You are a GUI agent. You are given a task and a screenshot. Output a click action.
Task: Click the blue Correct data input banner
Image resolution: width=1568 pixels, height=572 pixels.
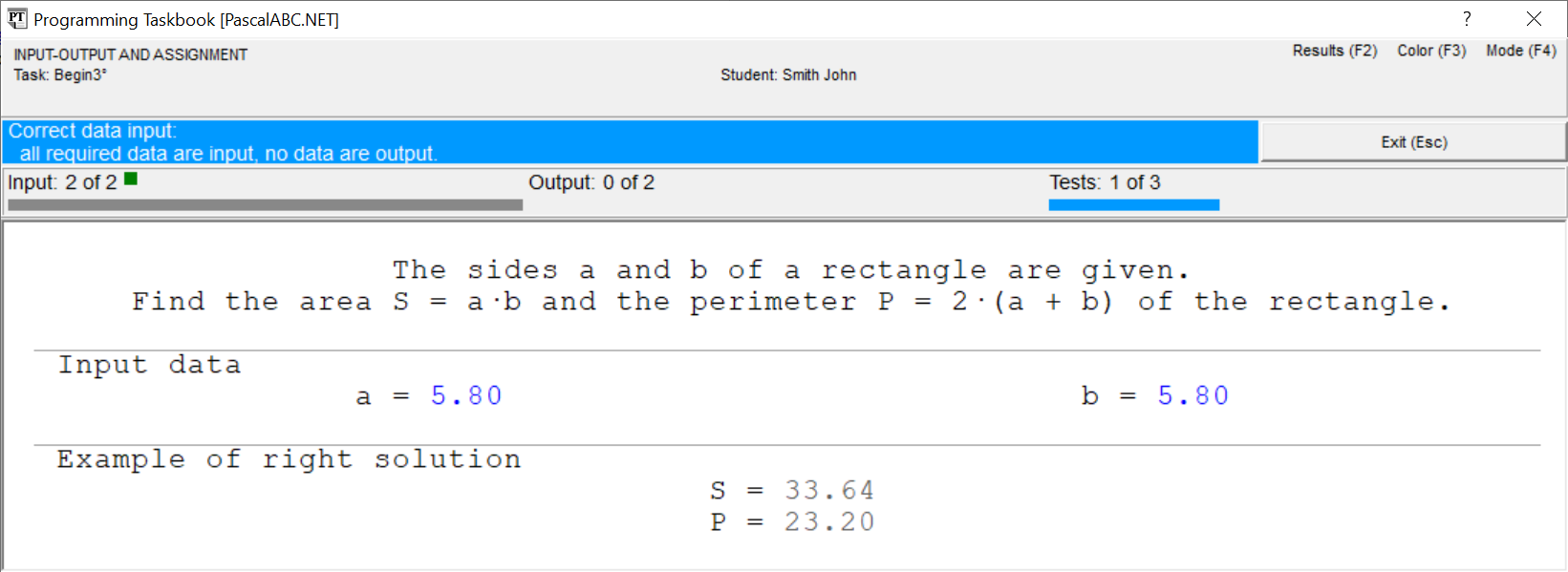630,142
